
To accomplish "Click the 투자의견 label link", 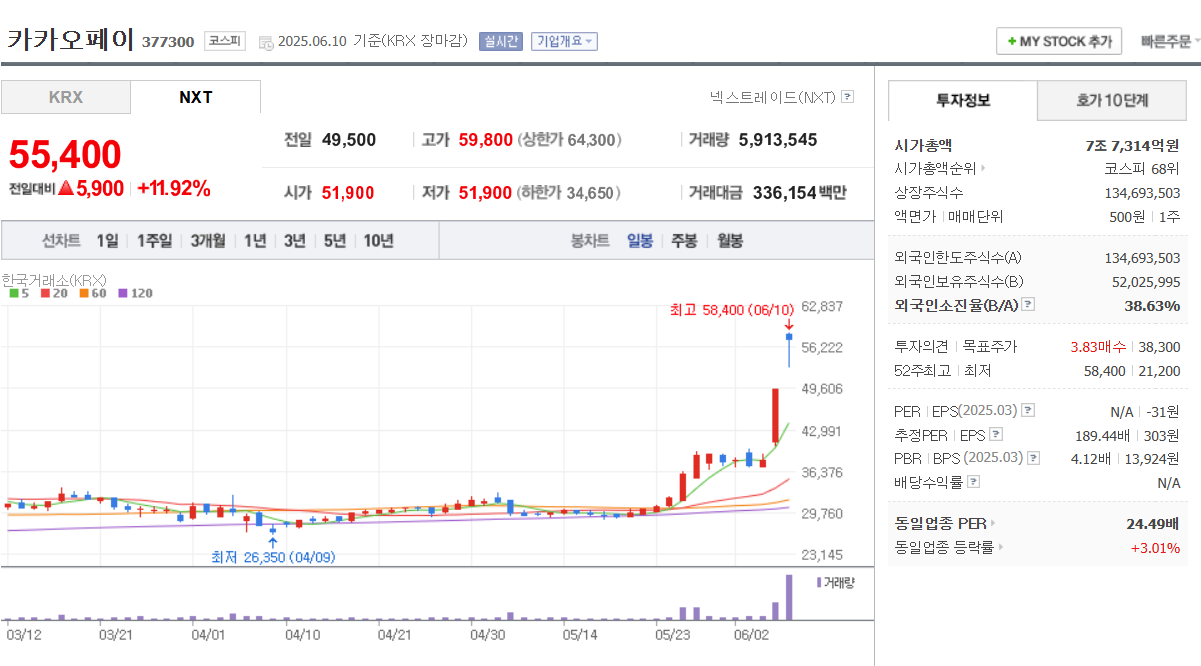I will (x=921, y=347).
